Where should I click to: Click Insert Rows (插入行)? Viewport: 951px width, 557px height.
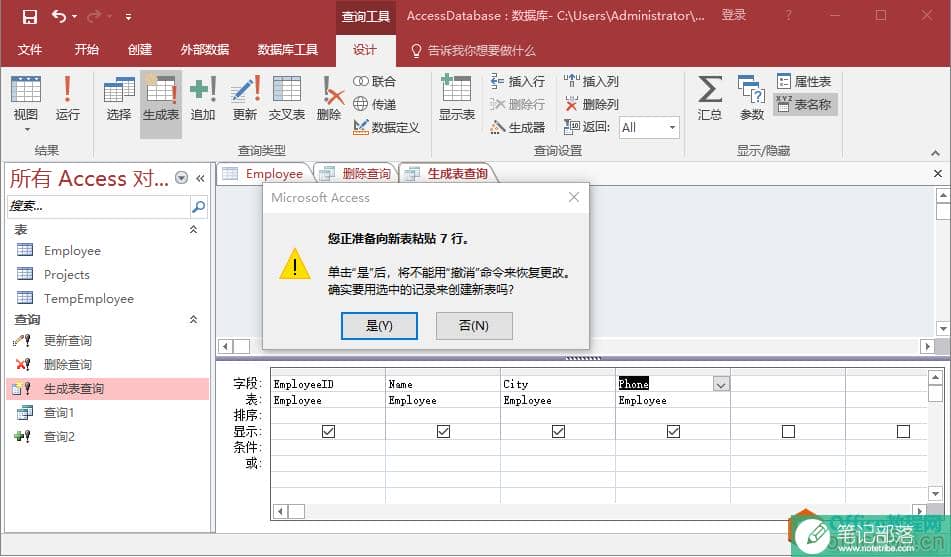(517, 81)
